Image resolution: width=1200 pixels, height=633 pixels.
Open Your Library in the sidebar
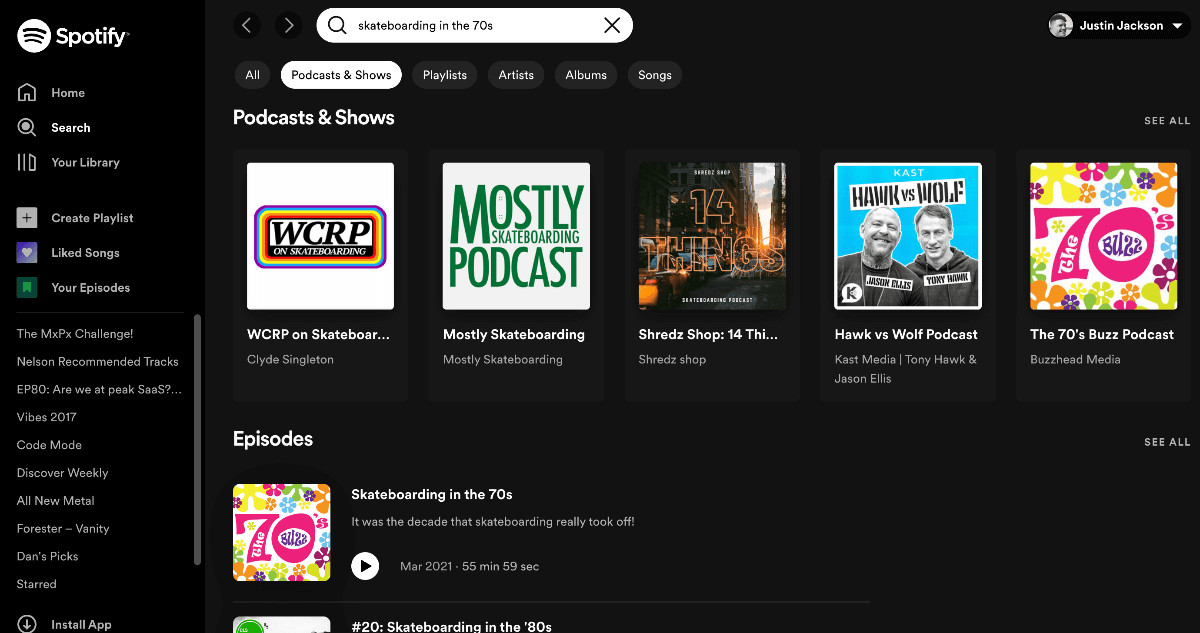85,162
